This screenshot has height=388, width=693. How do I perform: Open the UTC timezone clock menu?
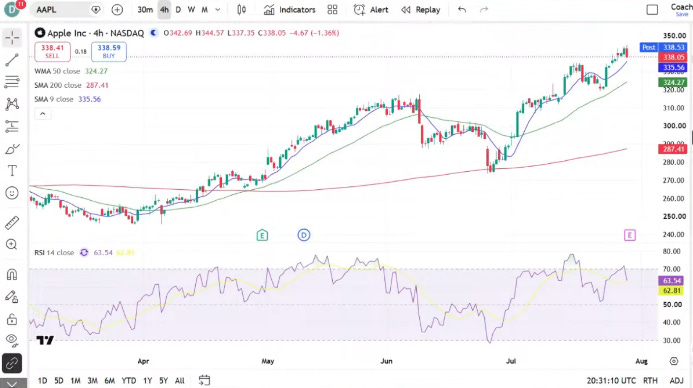coord(611,380)
